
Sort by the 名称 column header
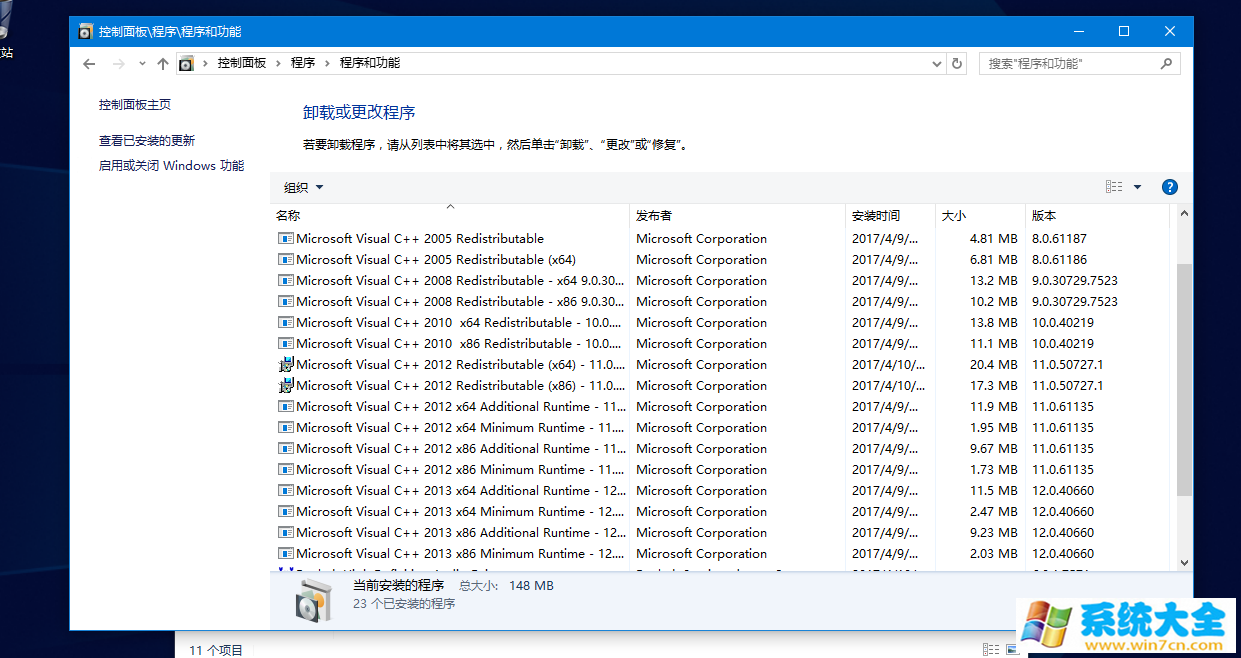pyautogui.click(x=450, y=216)
